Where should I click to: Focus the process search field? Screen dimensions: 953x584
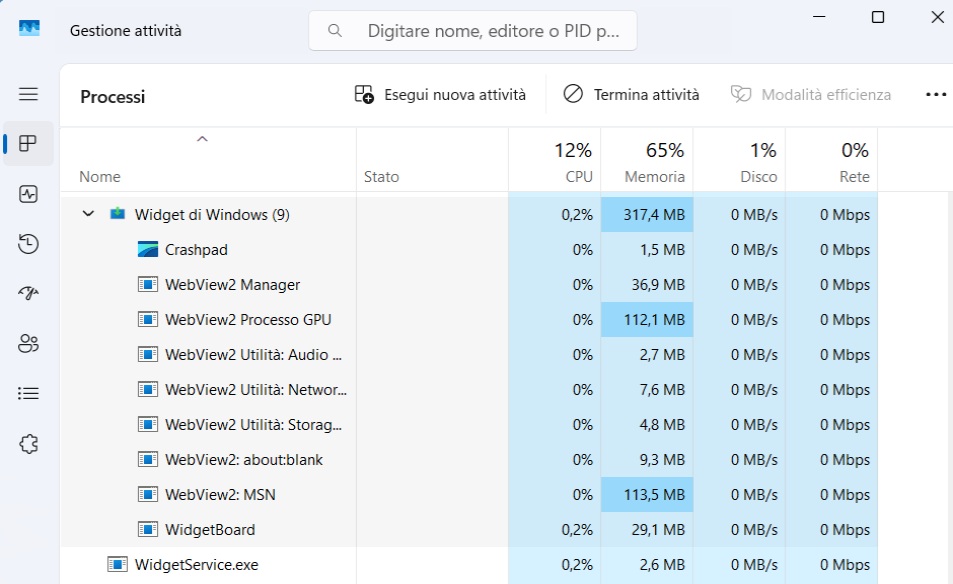click(x=473, y=30)
